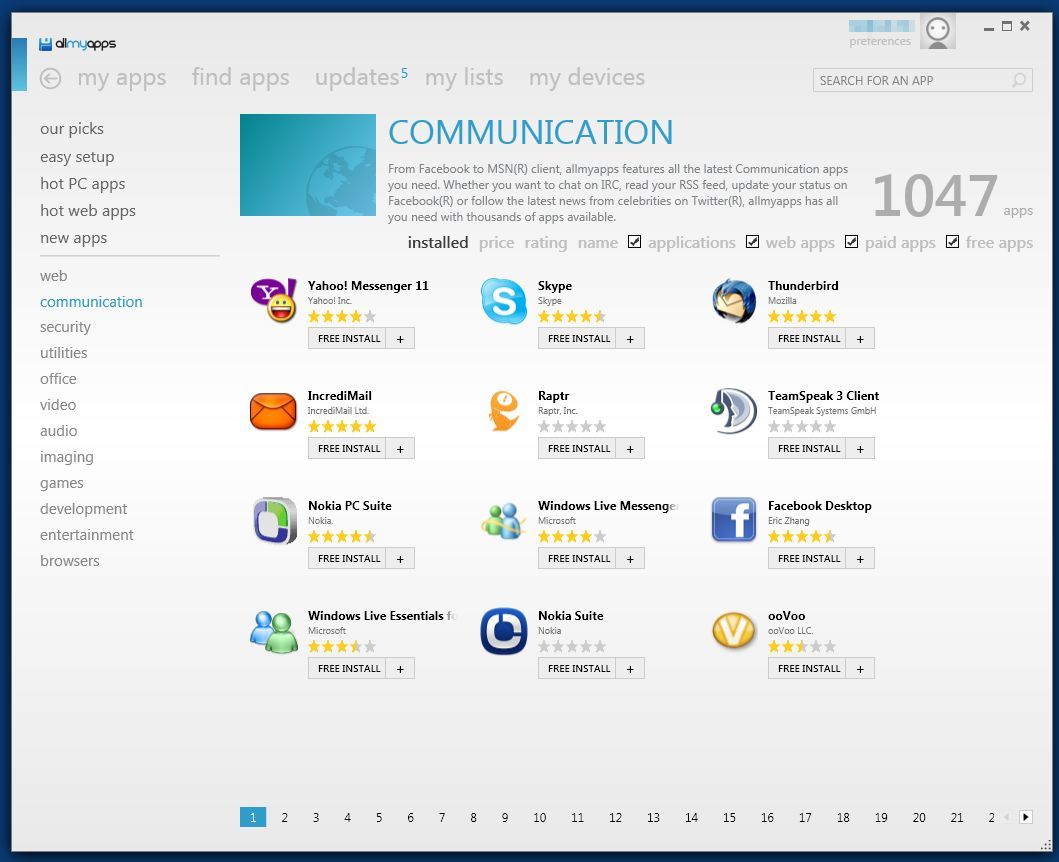Click the Windows Live Essentials icon

pyautogui.click(x=274, y=632)
